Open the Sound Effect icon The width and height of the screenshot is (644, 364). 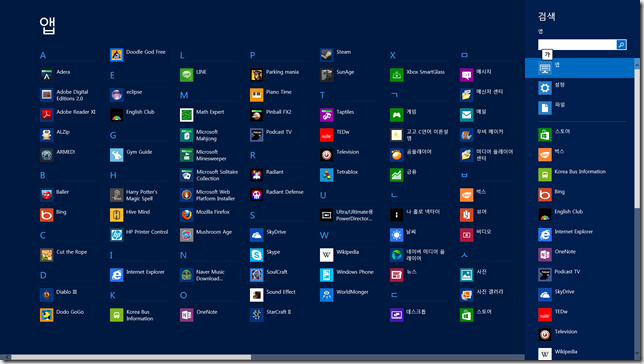(x=257, y=295)
